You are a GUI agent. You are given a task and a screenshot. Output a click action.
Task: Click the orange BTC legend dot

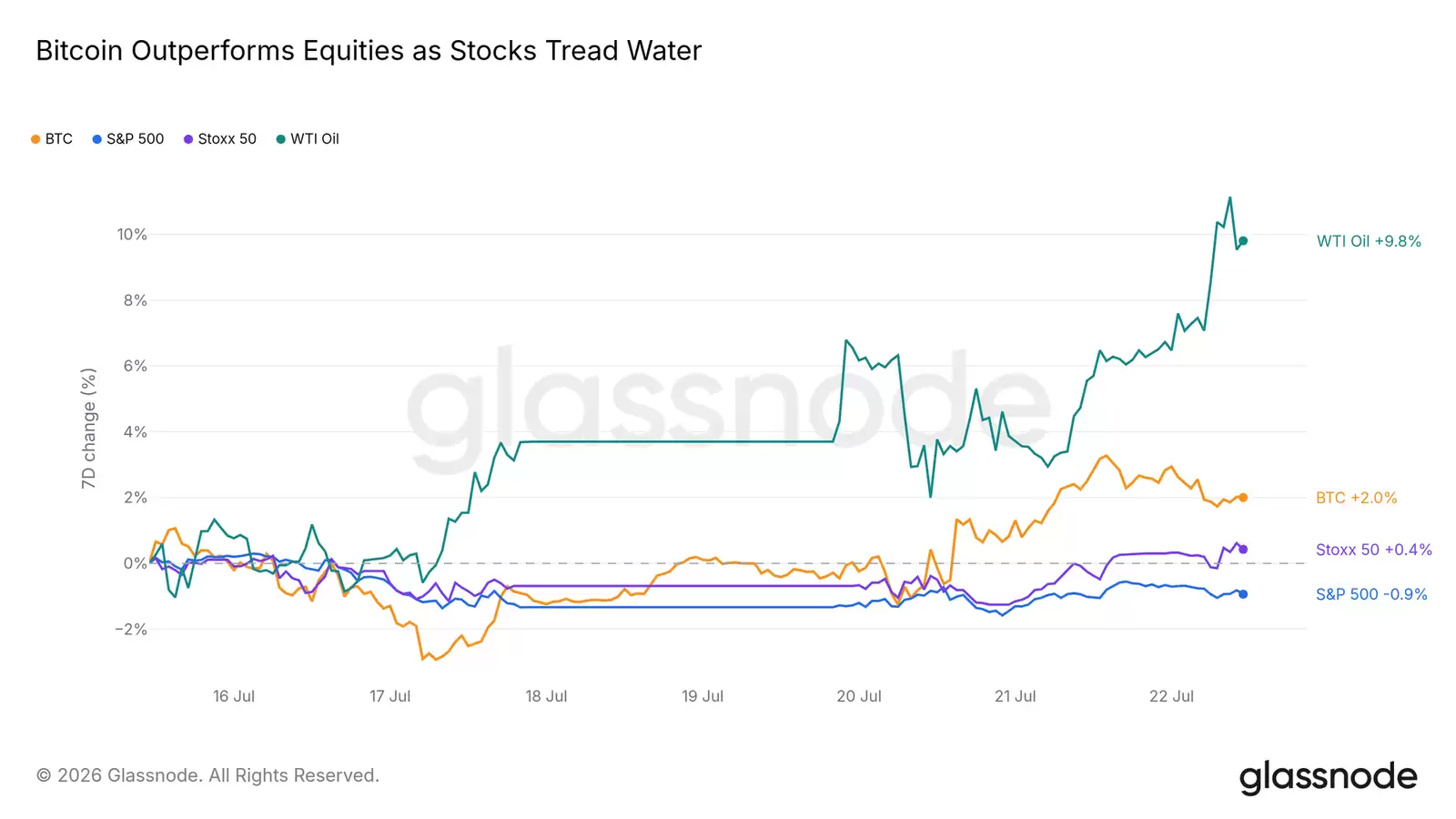[x=35, y=139]
